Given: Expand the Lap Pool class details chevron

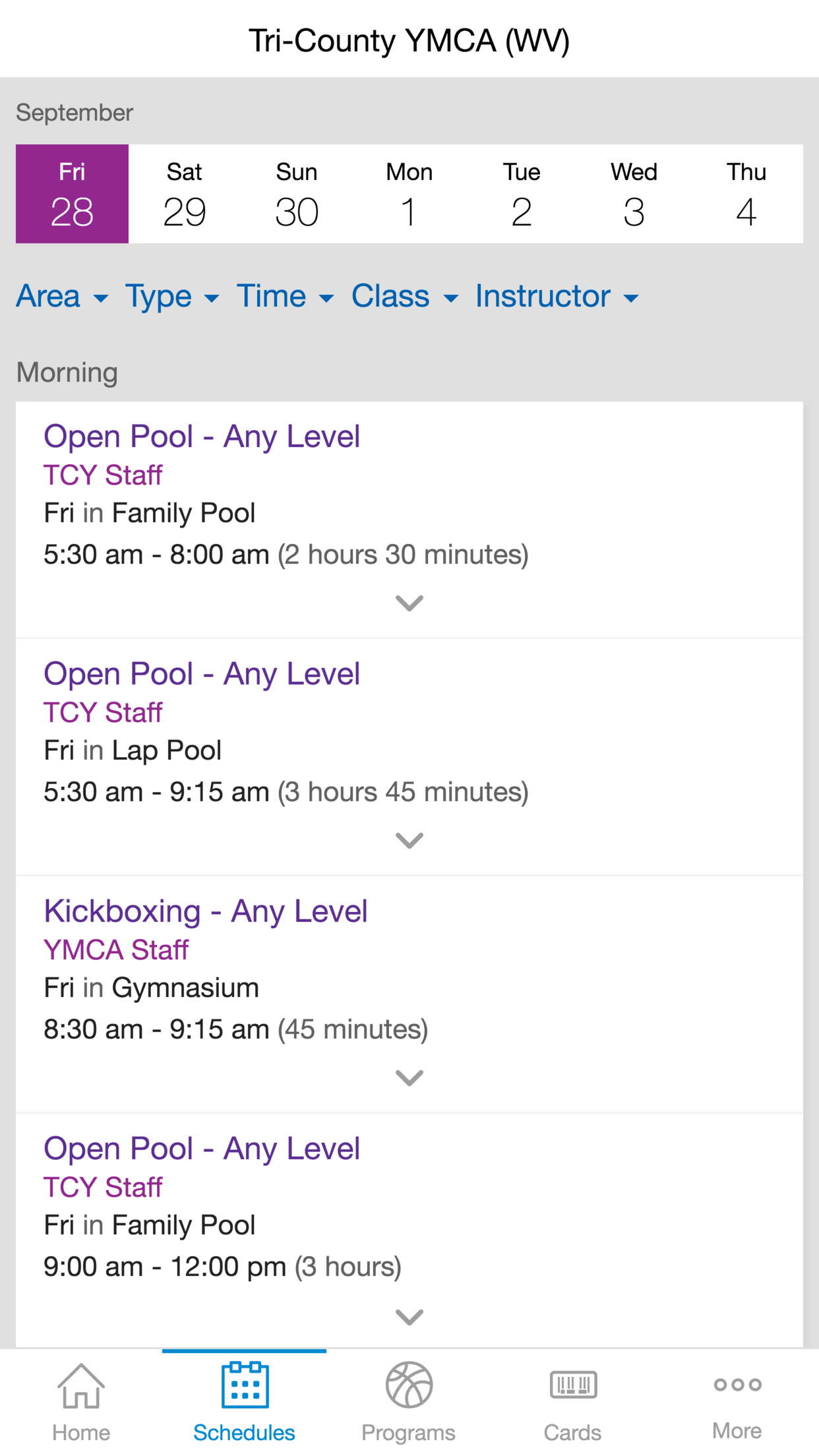Looking at the screenshot, I should tap(409, 840).
